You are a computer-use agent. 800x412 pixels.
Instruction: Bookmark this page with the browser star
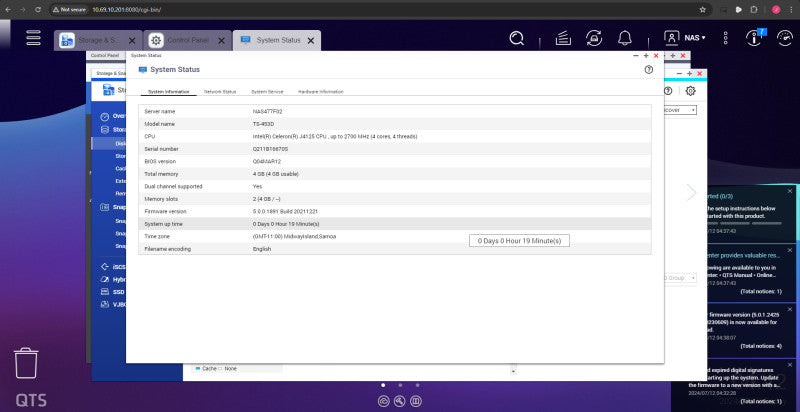pos(703,10)
